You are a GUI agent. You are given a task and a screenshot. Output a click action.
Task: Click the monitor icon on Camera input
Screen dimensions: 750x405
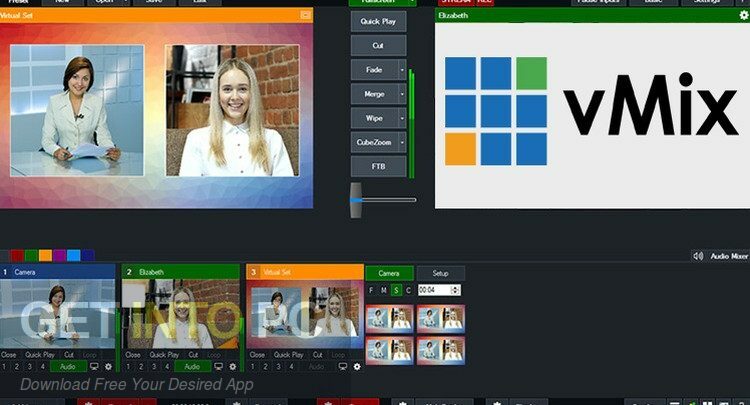(94, 367)
